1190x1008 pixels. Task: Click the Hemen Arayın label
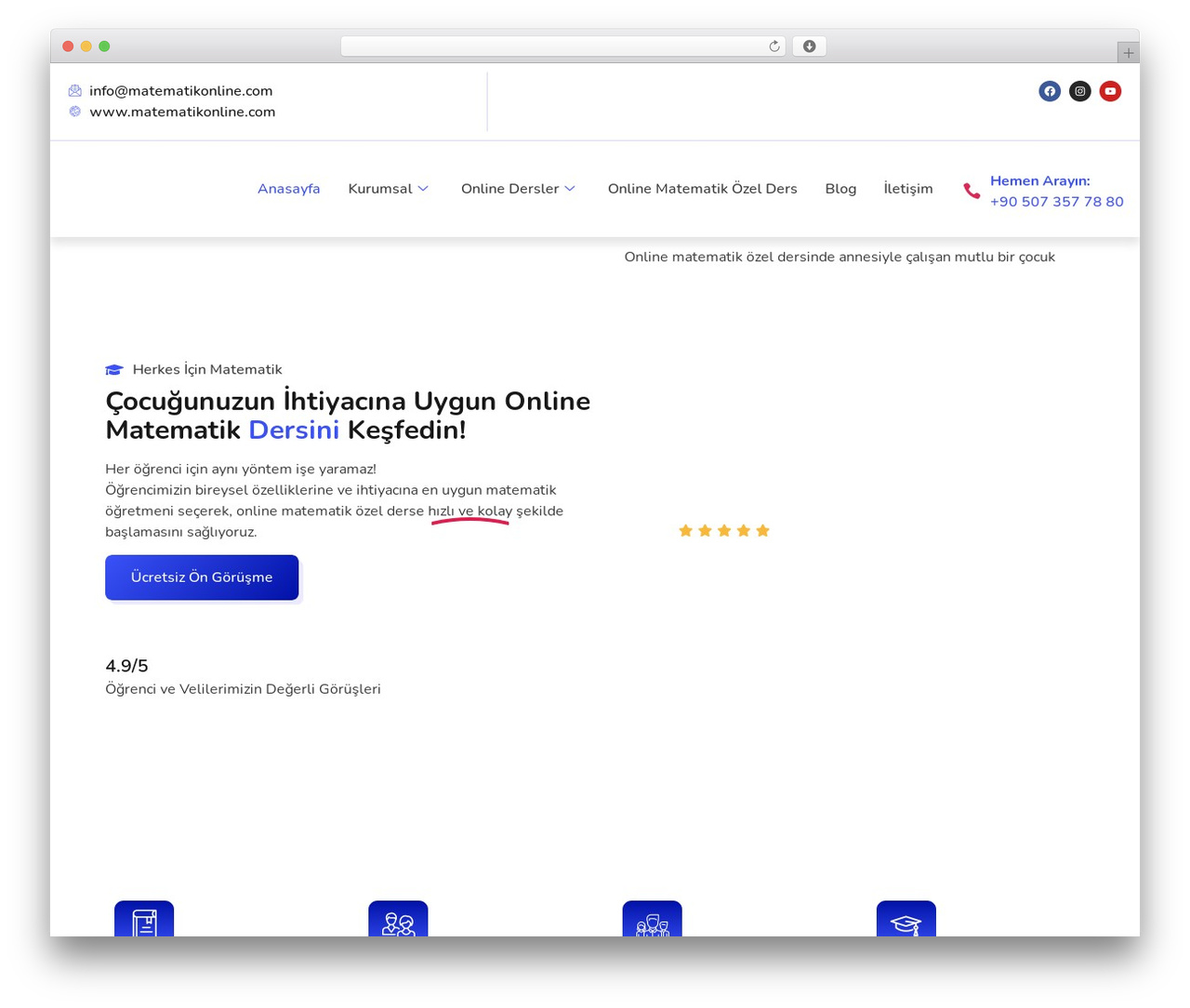[1040, 181]
